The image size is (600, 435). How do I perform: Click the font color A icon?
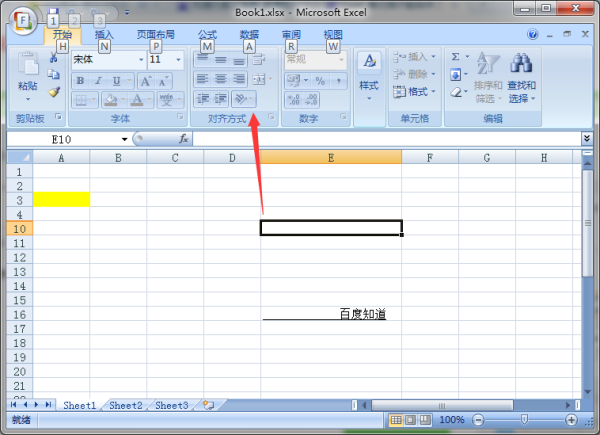point(137,100)
